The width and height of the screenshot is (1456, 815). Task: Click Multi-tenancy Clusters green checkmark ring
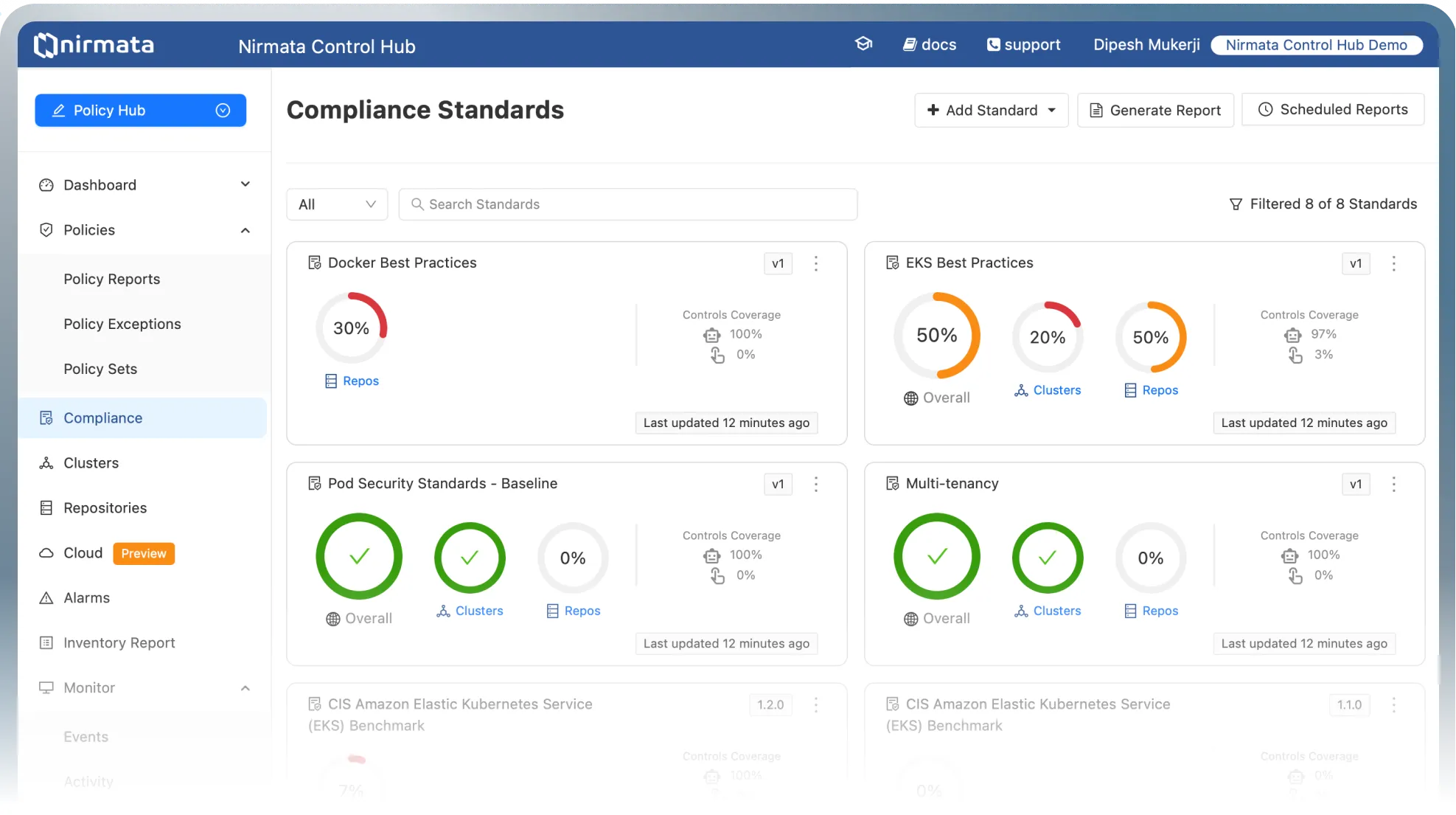(x=1048, y=558)
